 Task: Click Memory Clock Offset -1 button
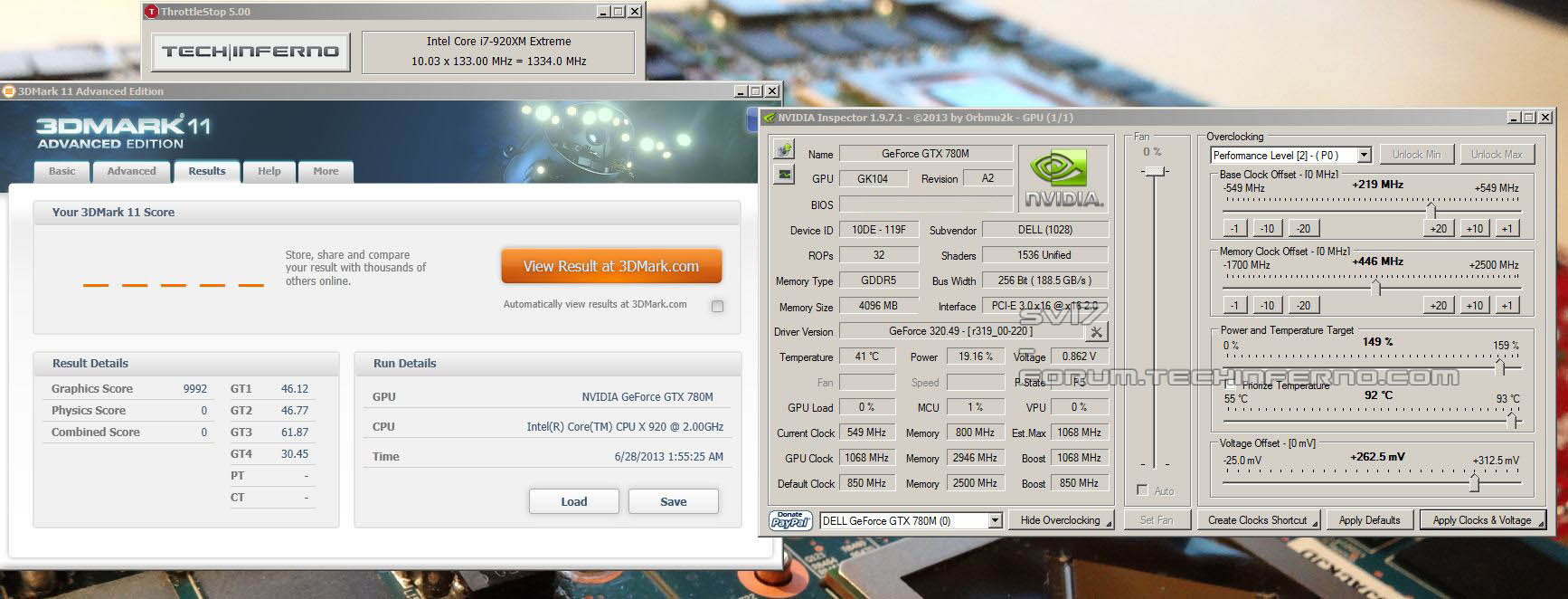point(1234,305)
